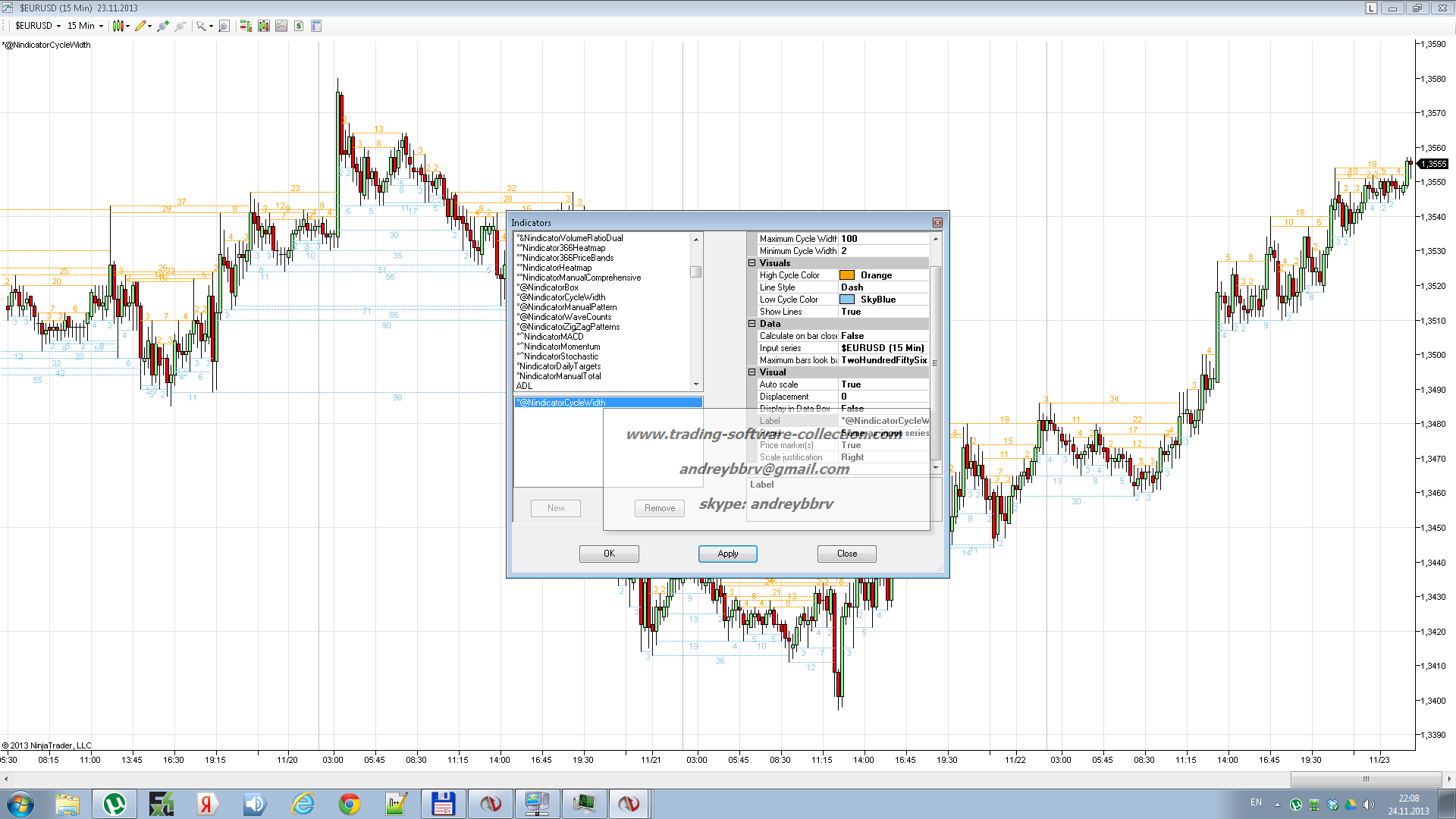
Task: Select @NindicatorWaveCounts in indicator list
Action: pyautogui.click(x=565, y=317)
